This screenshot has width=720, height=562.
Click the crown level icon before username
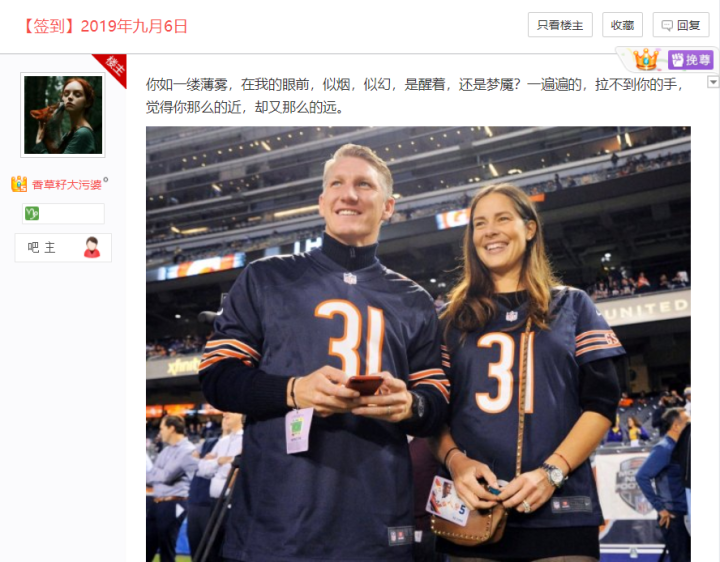click(19, 184)
